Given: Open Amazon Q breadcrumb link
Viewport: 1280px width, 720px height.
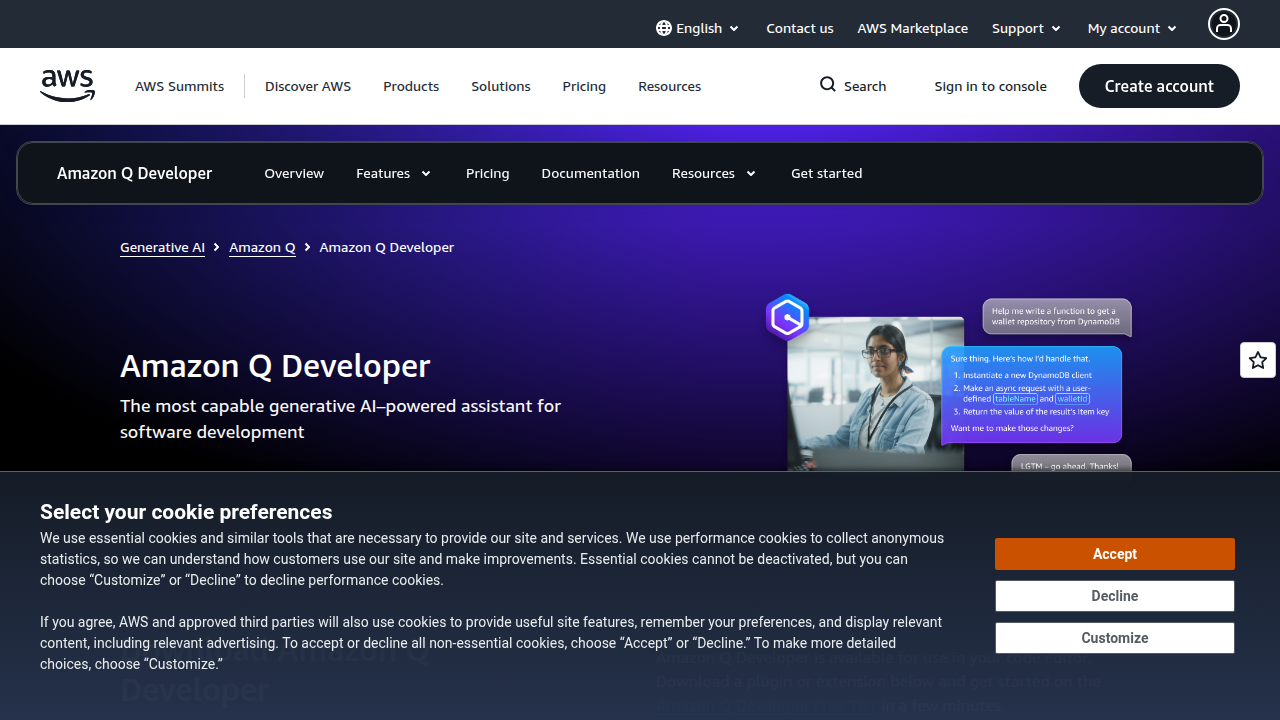Looking at the screenshot, I should tap(262, 247).
